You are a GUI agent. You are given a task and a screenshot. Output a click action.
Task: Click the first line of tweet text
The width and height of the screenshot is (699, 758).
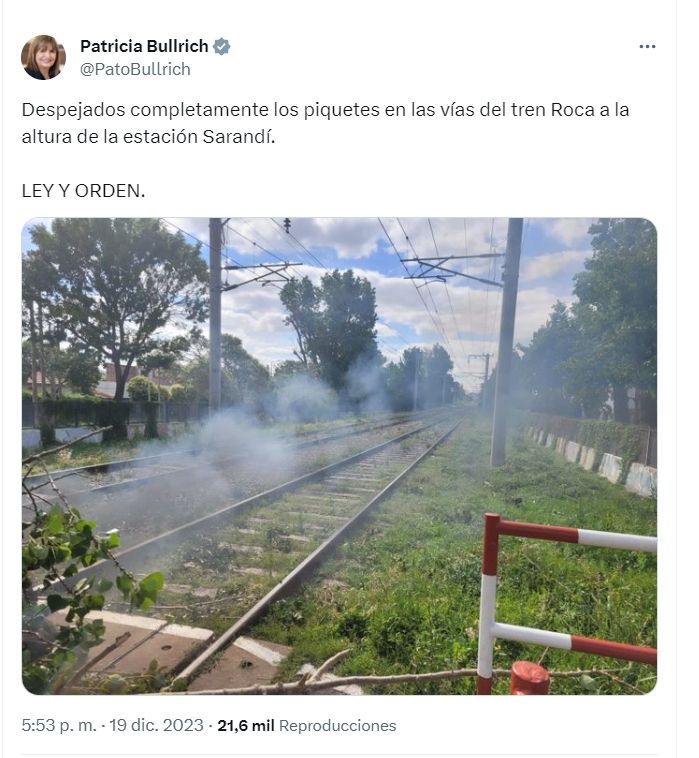pos(325,110)
